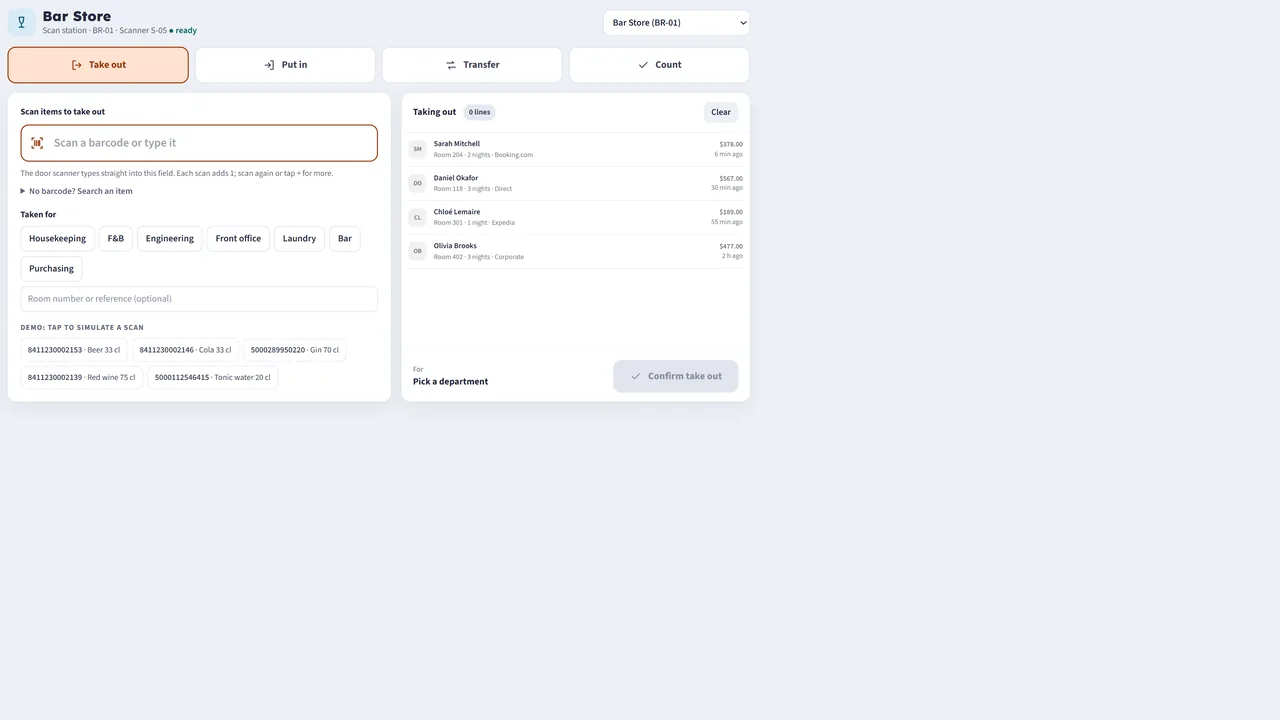Simulate scanning Gin 70 cl barcode
The height and width of the screenshot is (720, 1280).
[295, 350]
